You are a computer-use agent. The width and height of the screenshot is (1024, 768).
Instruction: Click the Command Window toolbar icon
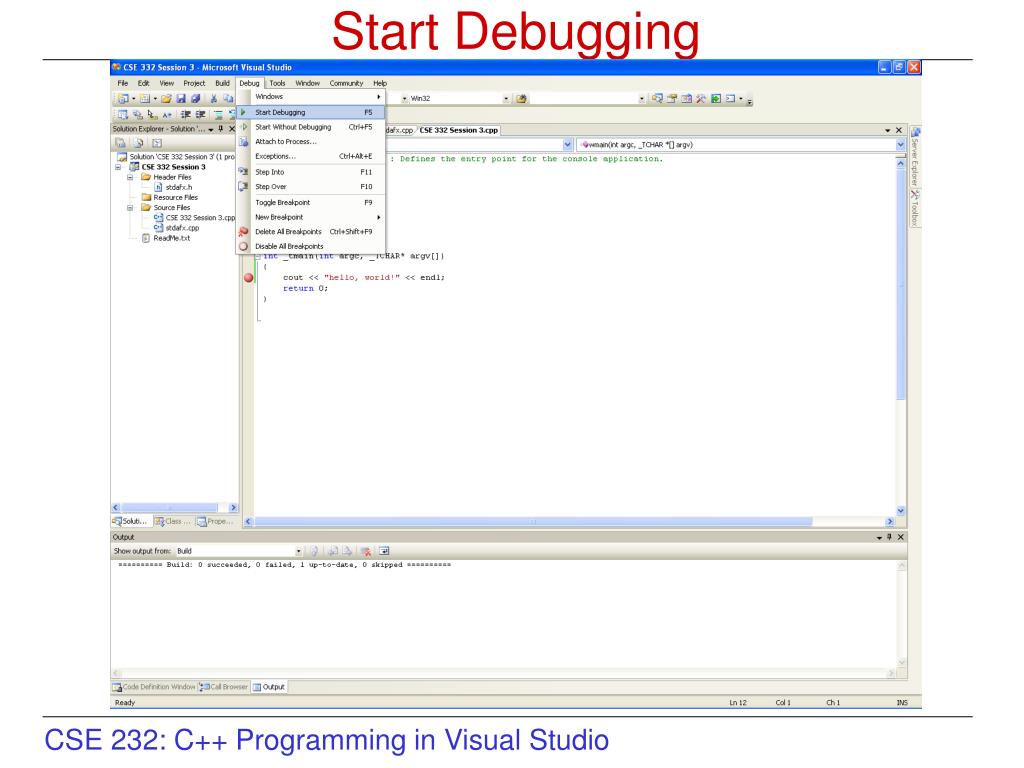[731, 98]
